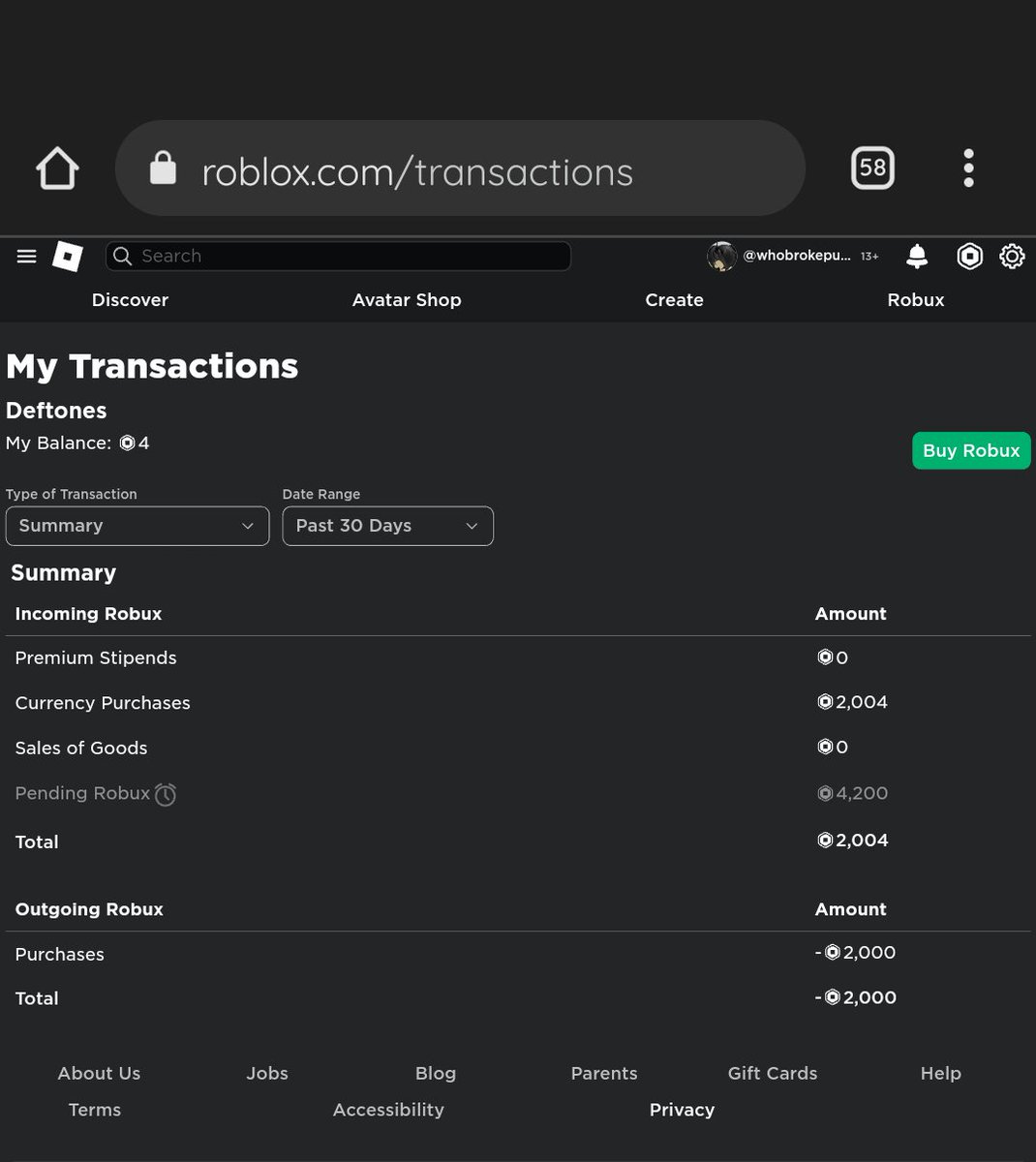Click the 13+ age label
The height and width of the screenshot is (1162, 1036).
point(869,257)
